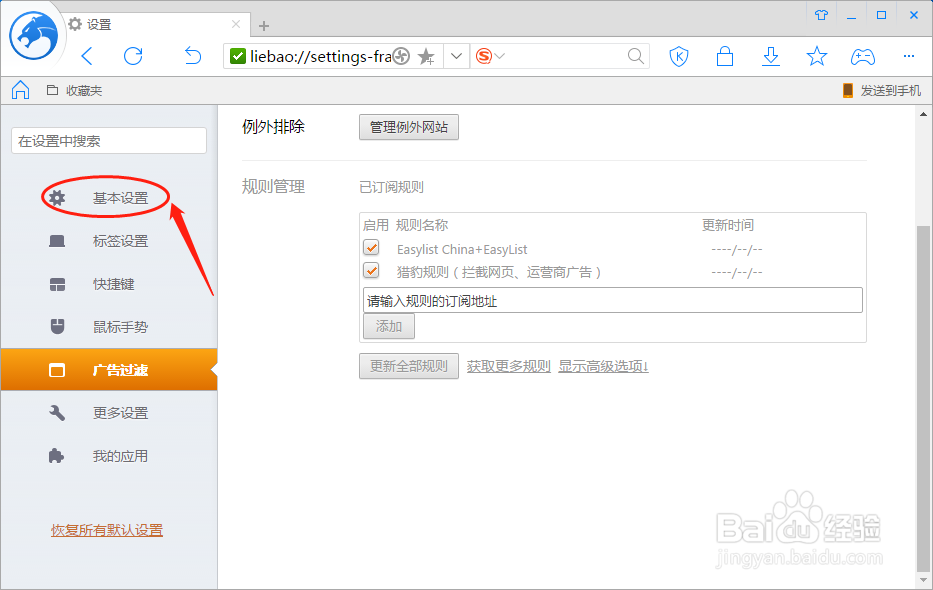Viewport: 933px width, 590px height.
Task: Click 发送到手机 send to phone
Action: [x=882, y=90]
